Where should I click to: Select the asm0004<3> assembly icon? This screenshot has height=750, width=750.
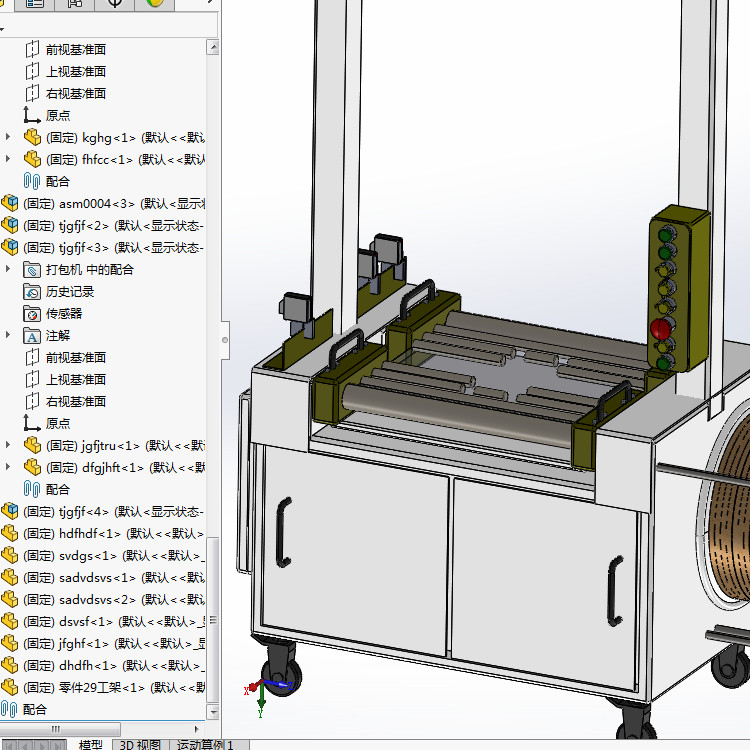tap(10, 204)
